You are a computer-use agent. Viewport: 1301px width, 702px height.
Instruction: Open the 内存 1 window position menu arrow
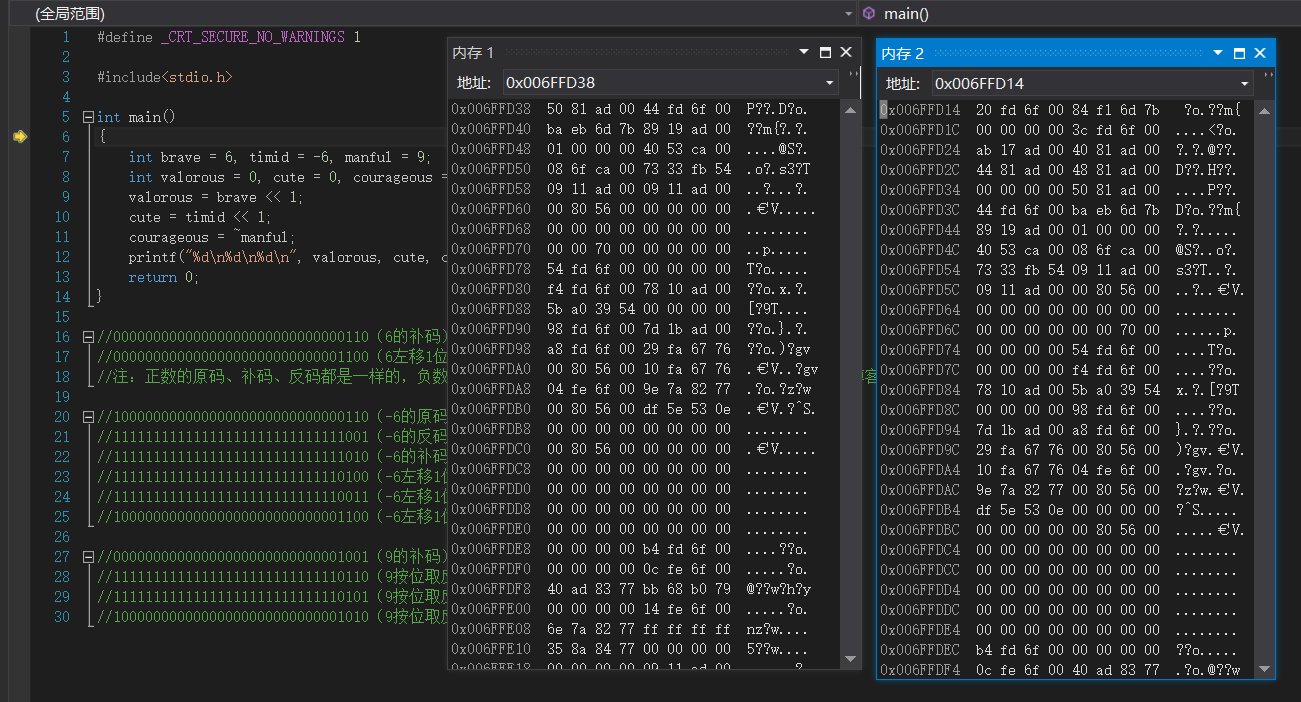[x=803, y=52]
